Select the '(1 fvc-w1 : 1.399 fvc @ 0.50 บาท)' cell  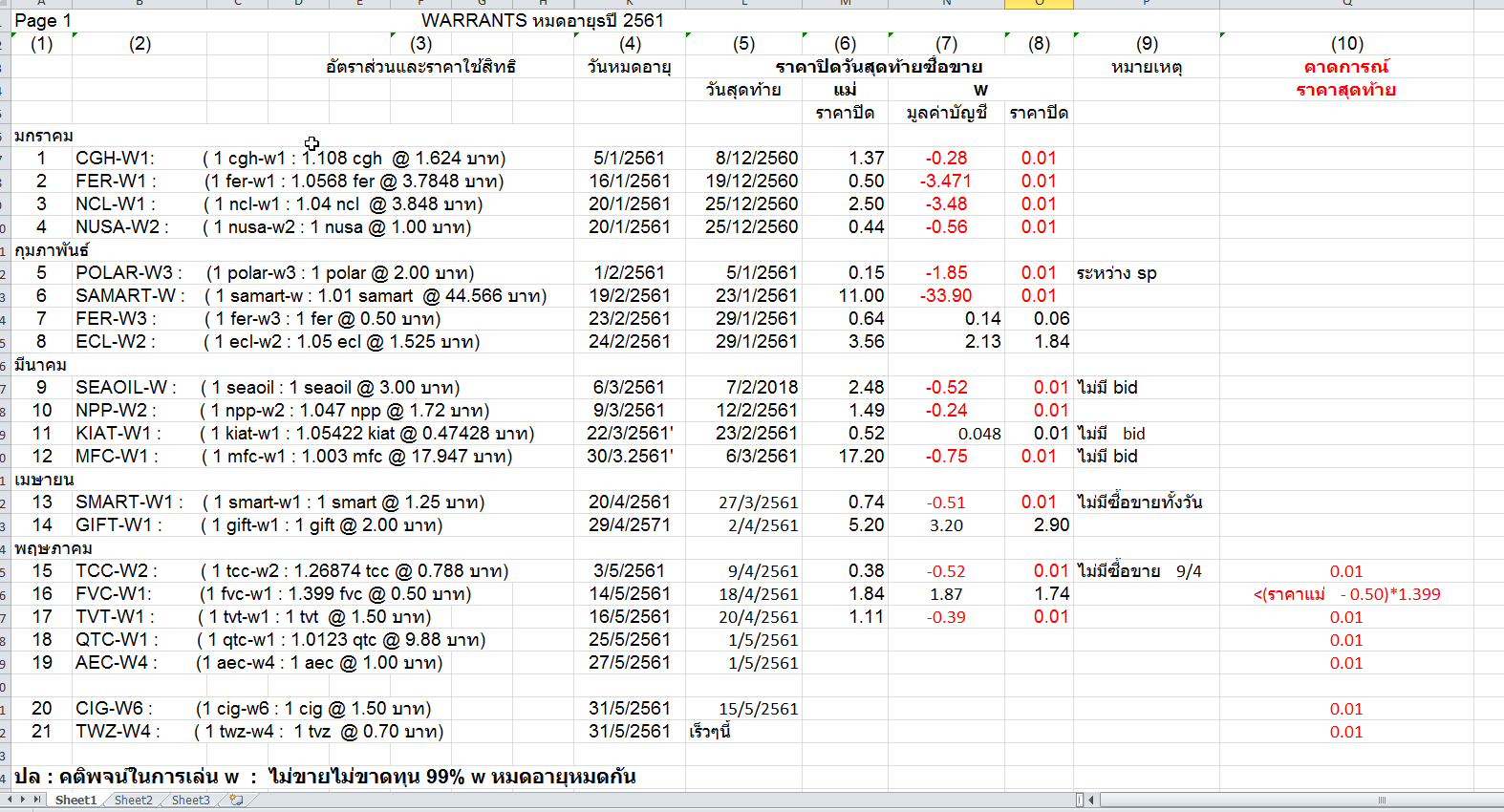(335, 593)
